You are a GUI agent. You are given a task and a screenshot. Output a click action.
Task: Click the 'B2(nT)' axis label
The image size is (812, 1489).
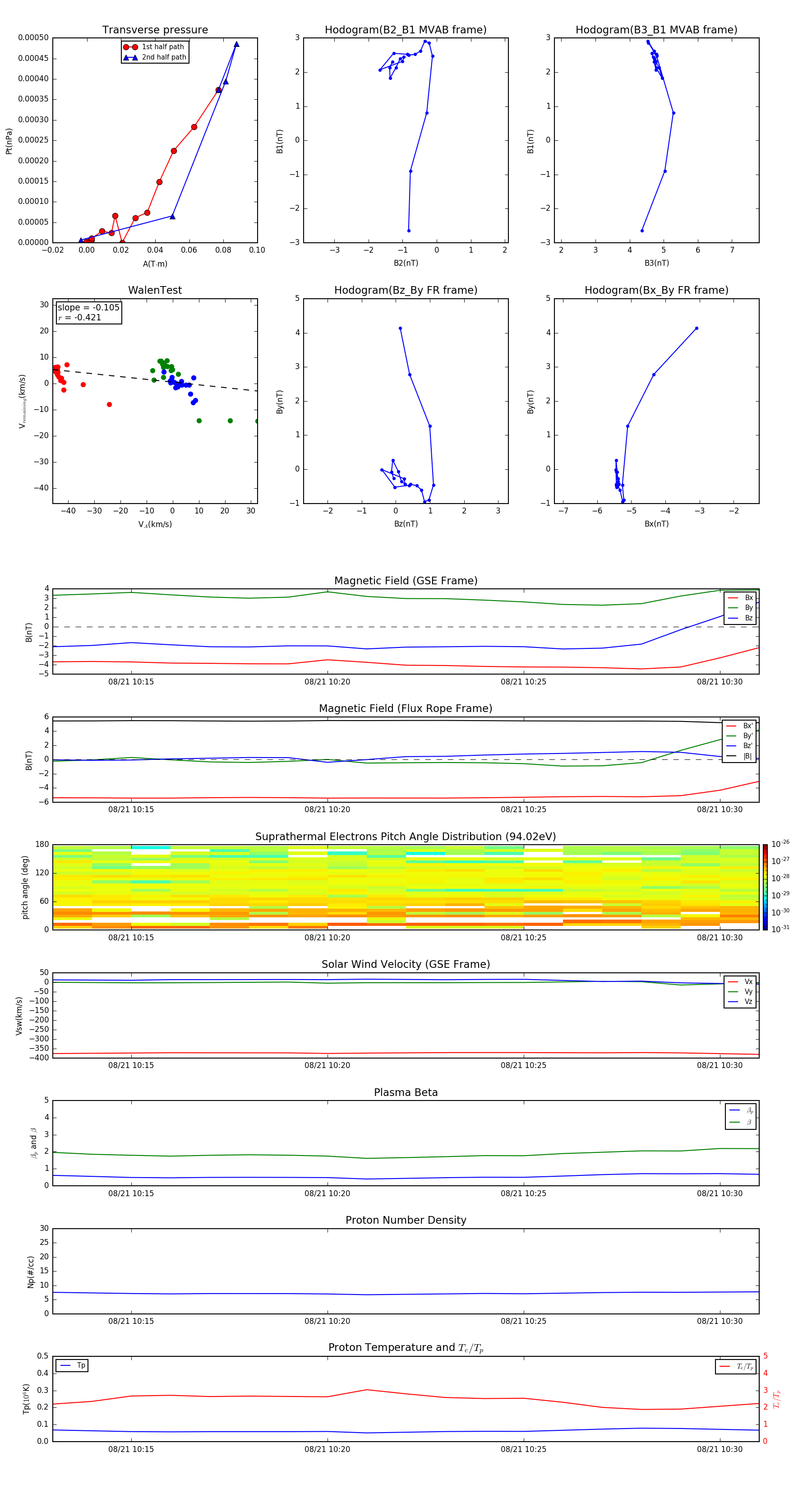[406, 263]
